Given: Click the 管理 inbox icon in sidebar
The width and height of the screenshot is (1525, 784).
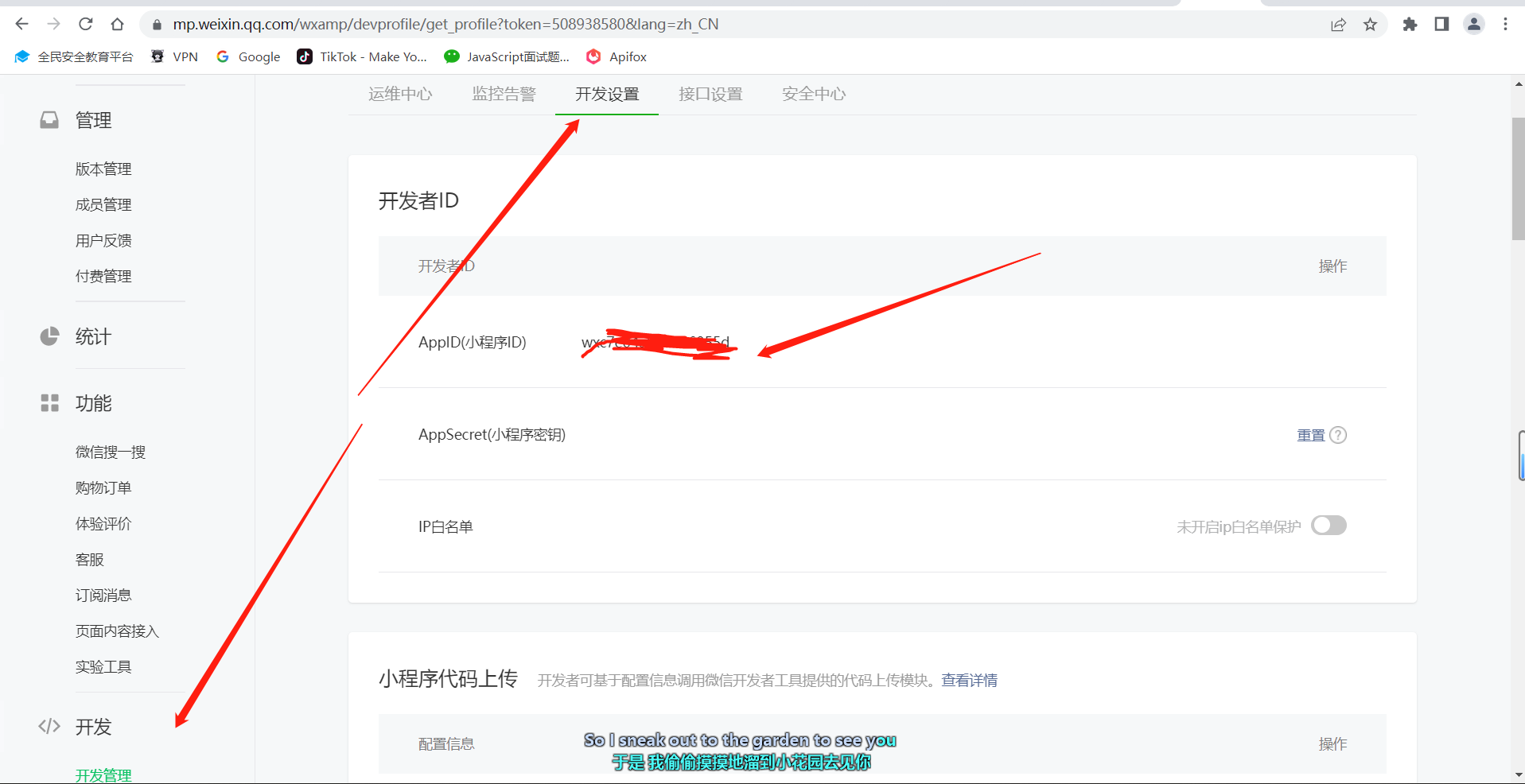Looking at the screenshot, I should pyautogui.click(x=49, y=120).
